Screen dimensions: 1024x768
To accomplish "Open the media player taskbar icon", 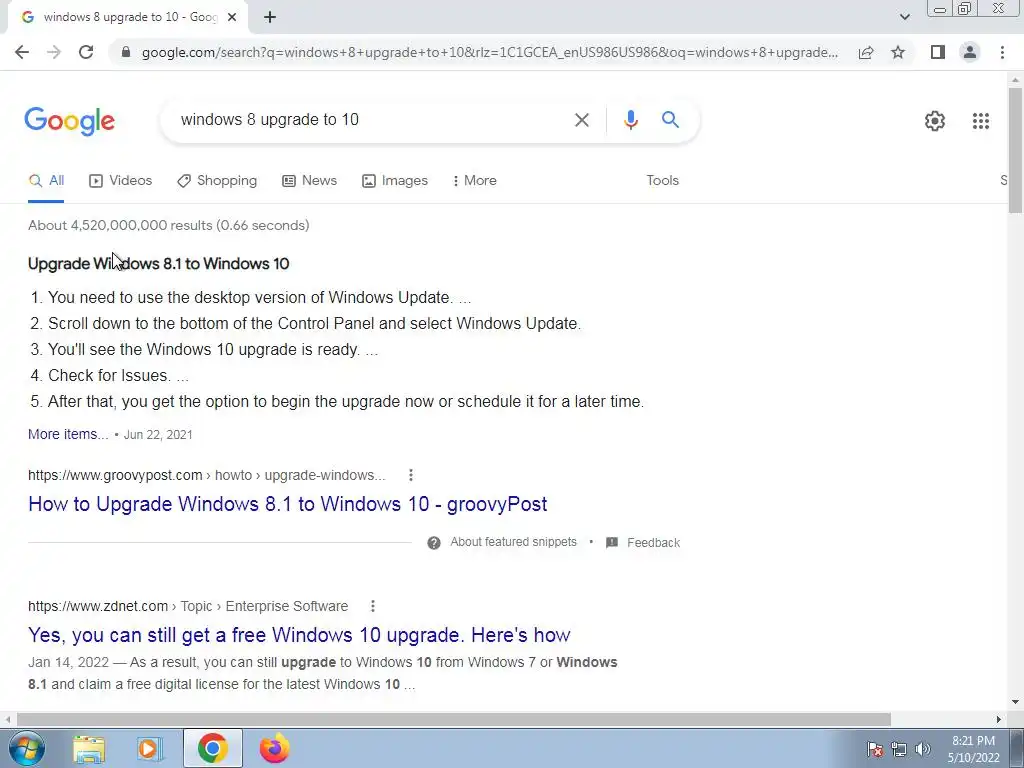I will [x=150, y=748].
